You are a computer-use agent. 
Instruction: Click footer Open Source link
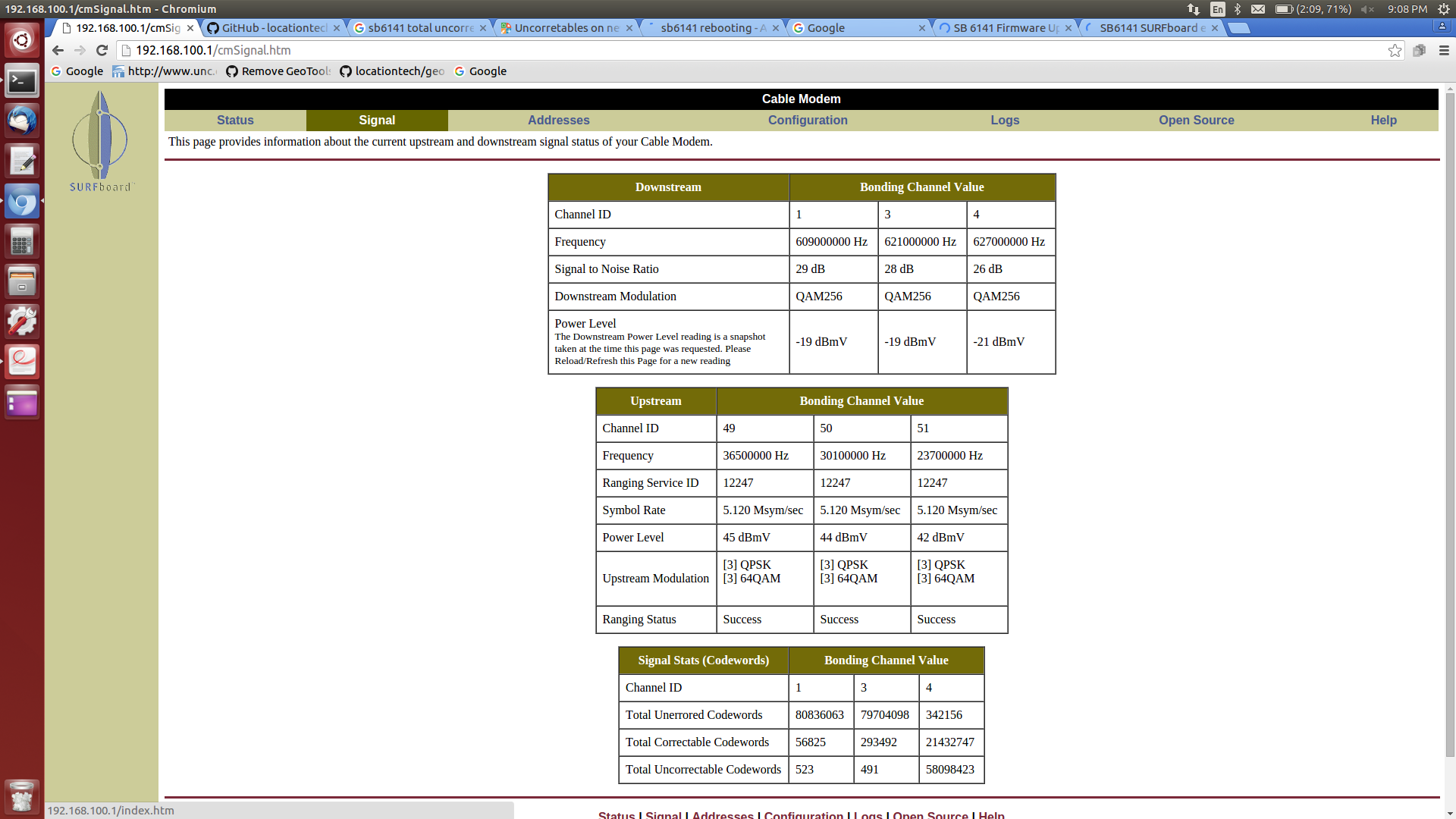[930, 815]
